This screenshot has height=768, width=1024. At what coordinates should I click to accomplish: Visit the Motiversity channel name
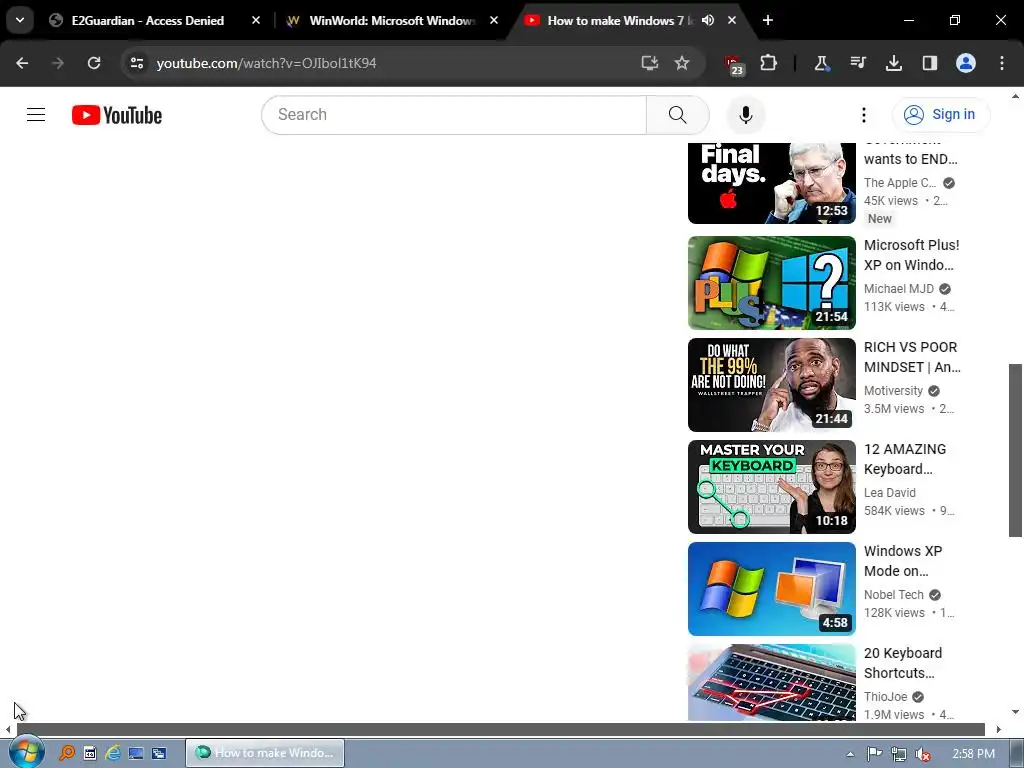(893, 391)
